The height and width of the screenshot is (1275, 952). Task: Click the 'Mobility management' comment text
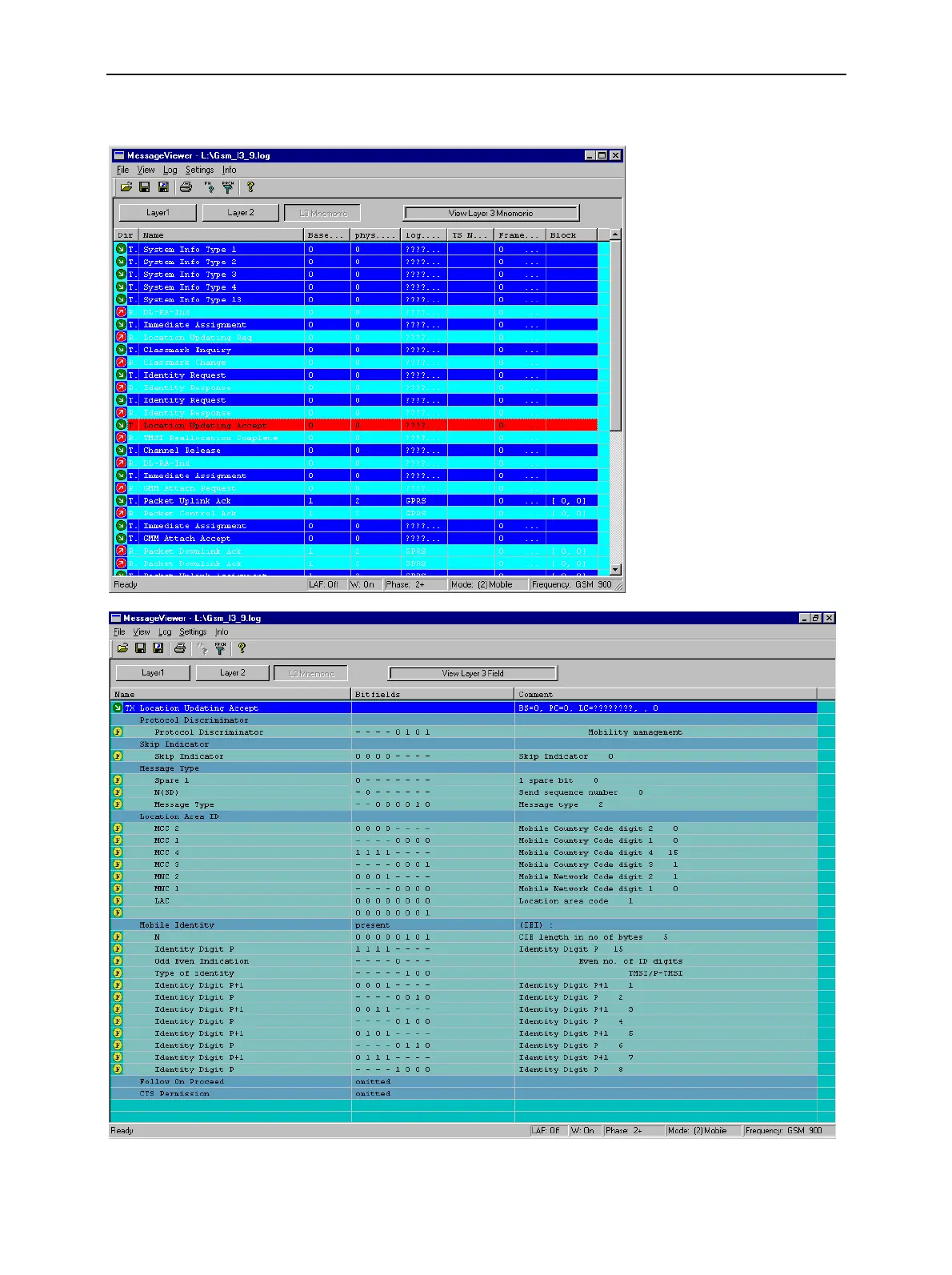(635, 732)
